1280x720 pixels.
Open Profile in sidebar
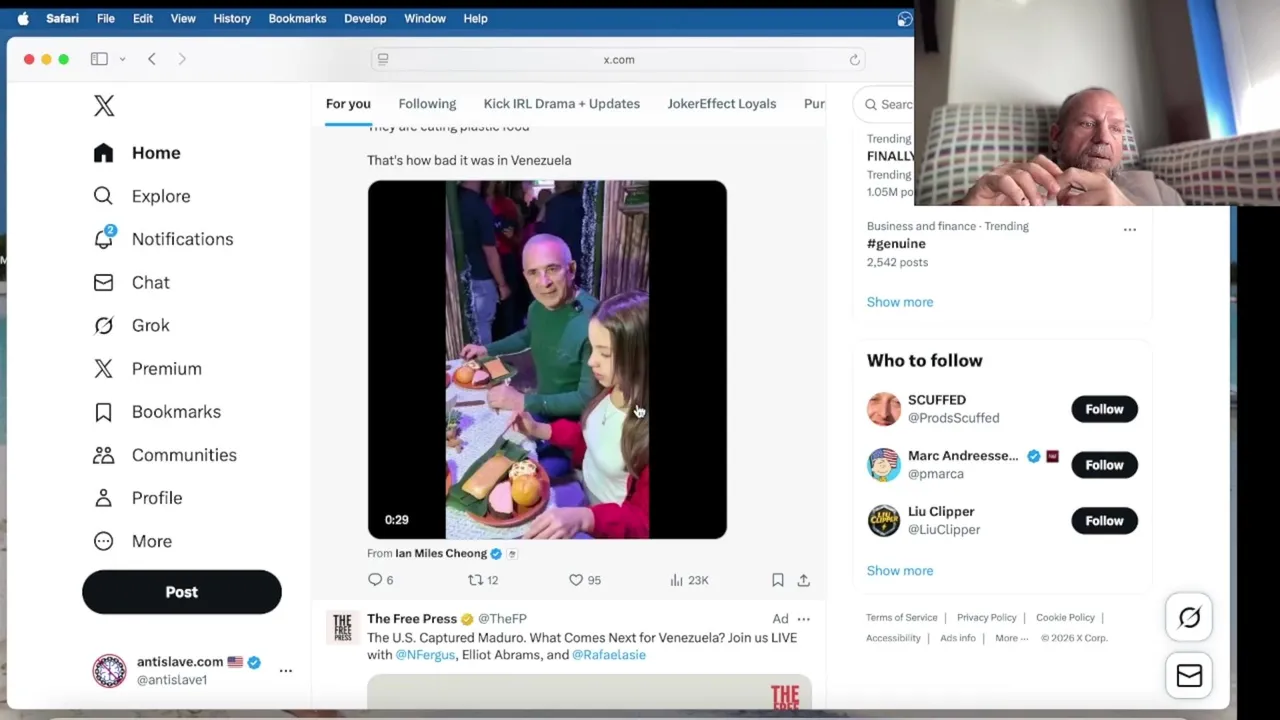[x=137, y=497]
